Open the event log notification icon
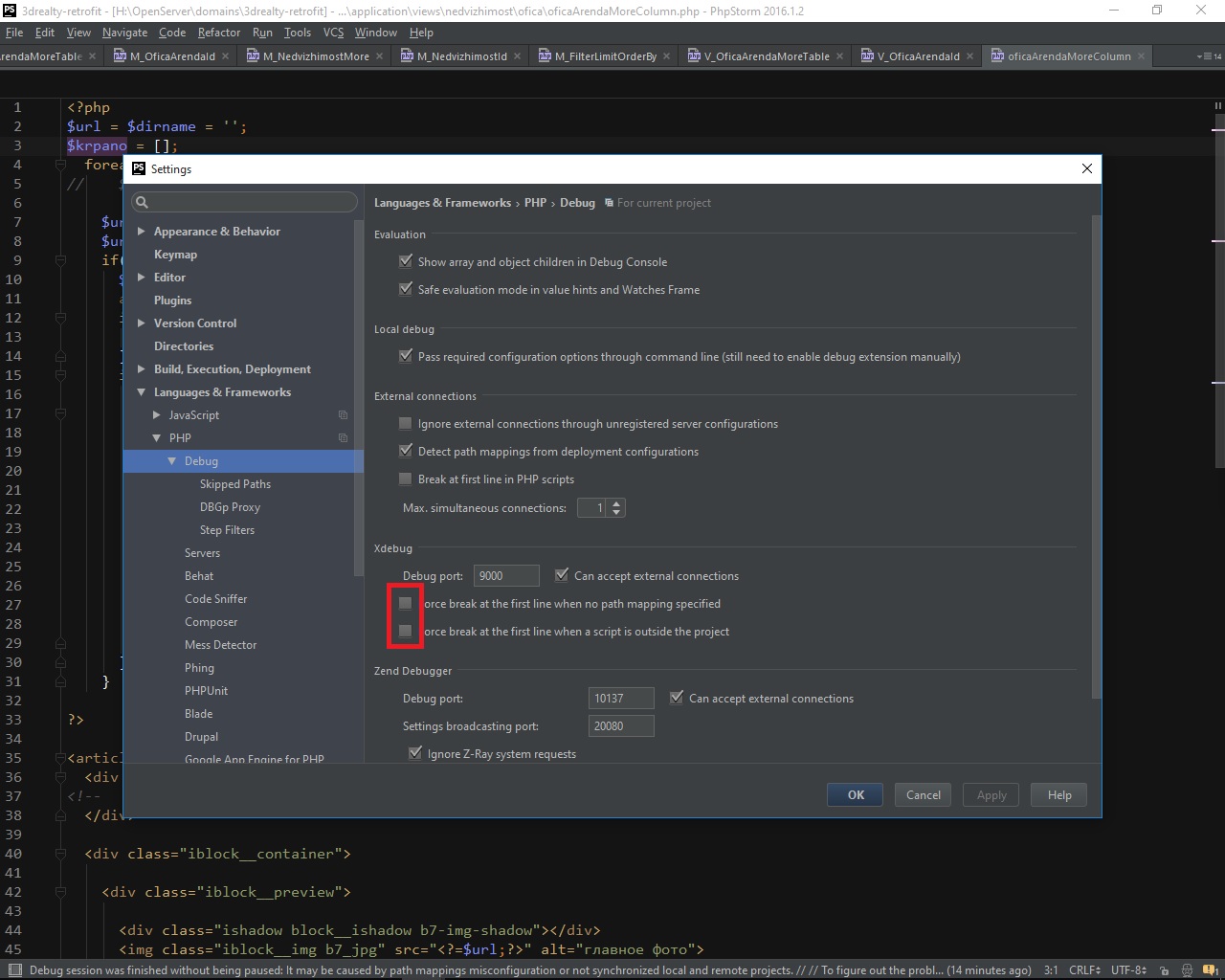The height and width of the screenshot is (980, 1225). pyautogui.click(x=1209, y=969)
